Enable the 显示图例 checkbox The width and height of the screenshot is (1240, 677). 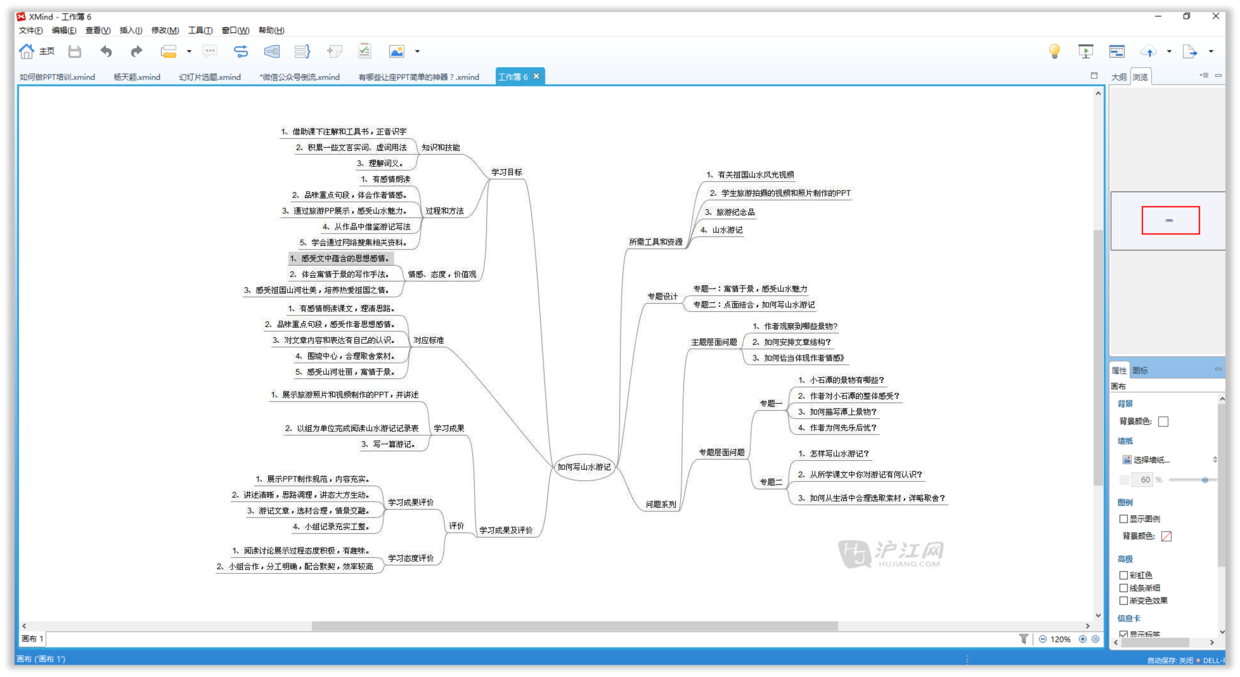point(1124,519)
